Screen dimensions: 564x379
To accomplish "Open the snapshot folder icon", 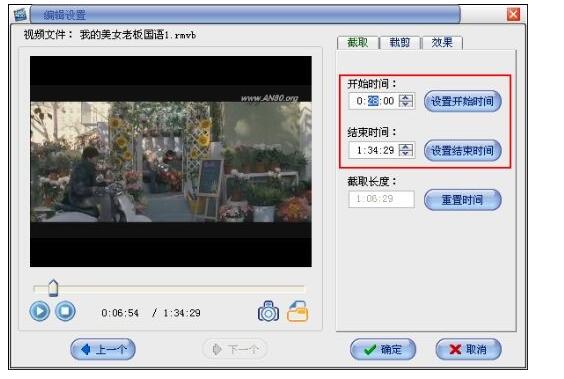I will point(297,311).
